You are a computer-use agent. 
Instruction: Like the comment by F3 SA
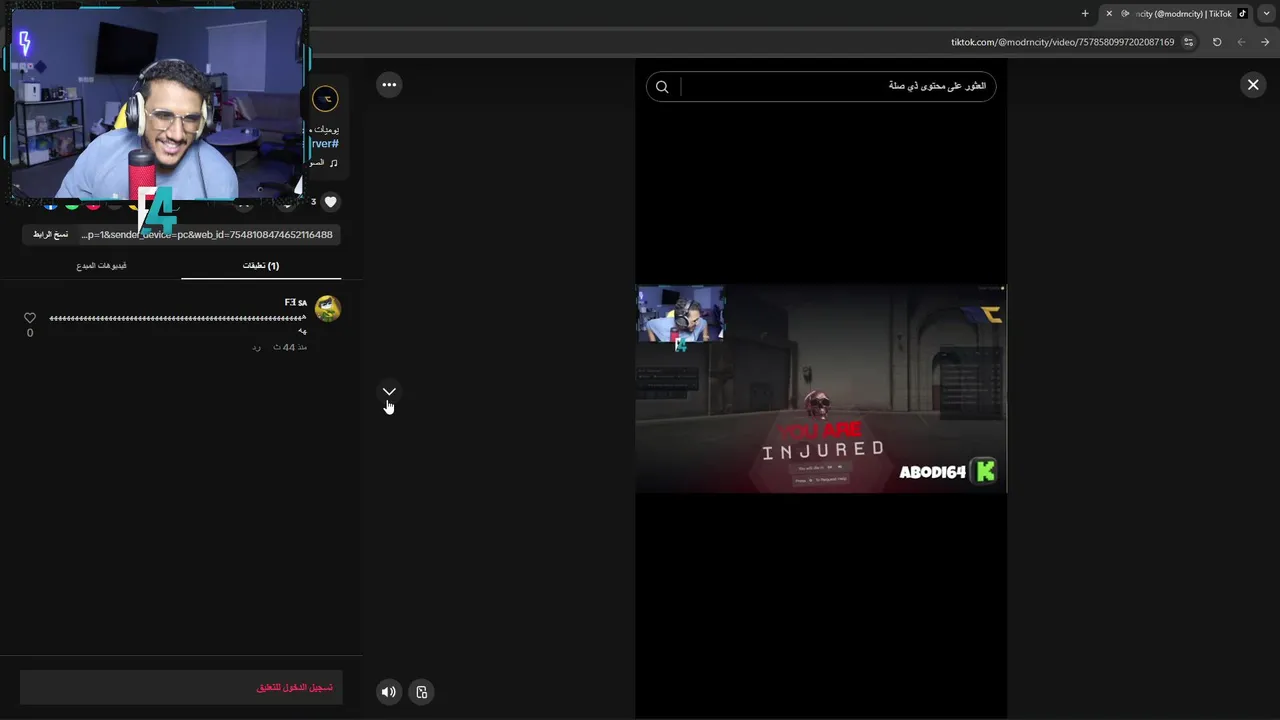pyautogui.click(x=30, y=318)
